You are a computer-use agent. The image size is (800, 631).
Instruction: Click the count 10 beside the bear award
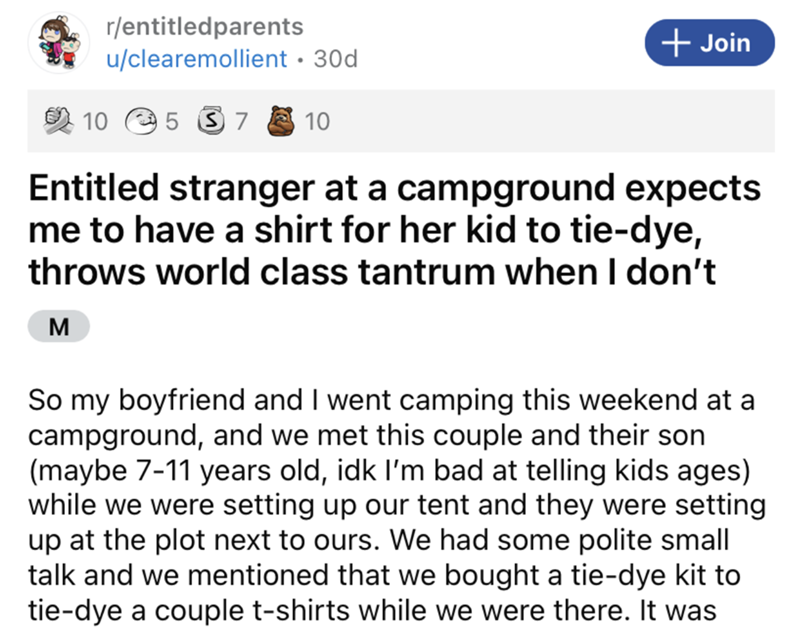[315, 122]
